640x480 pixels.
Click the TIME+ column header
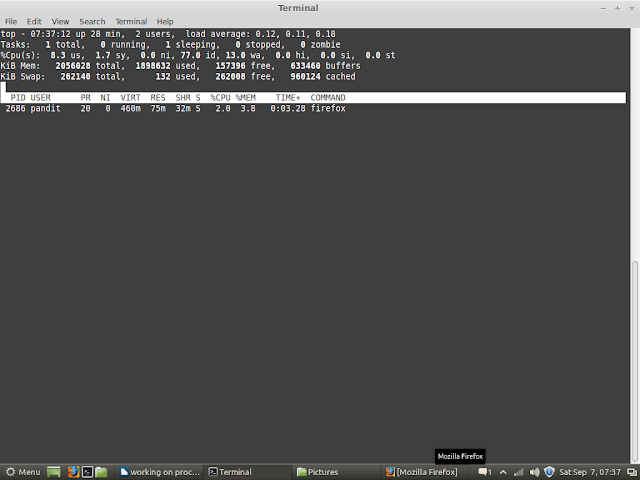click(x=288, y=98)
